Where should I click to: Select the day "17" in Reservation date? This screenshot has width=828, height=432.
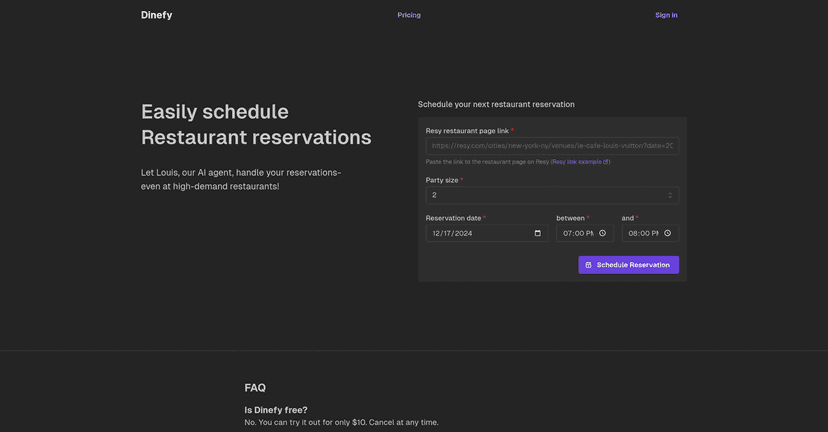pyautogui.click(x=448, y=233)
